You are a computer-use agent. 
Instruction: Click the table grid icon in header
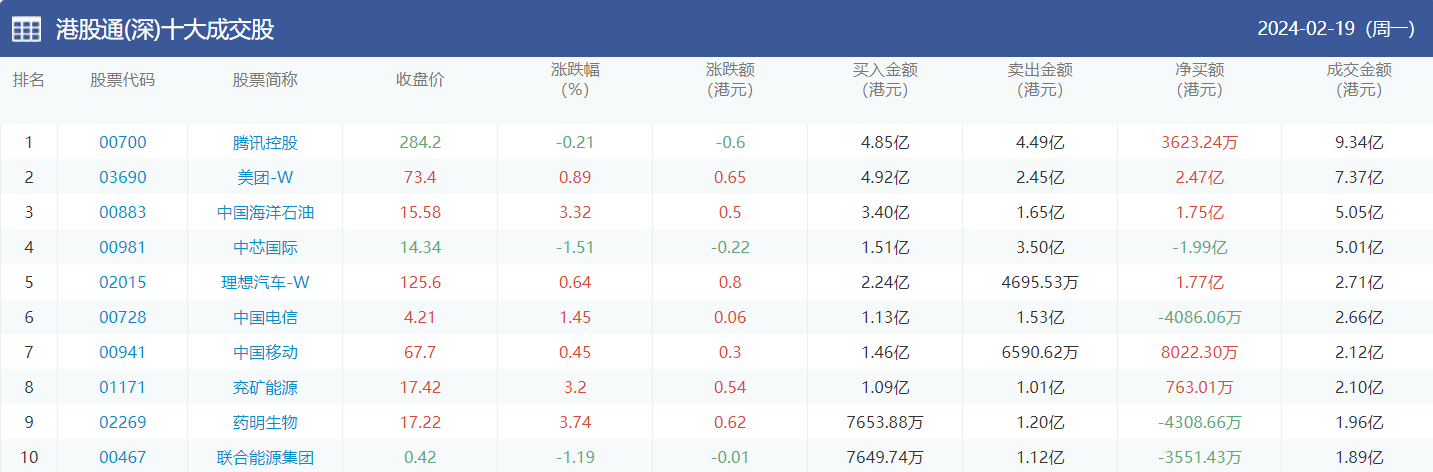coord(26,29)
